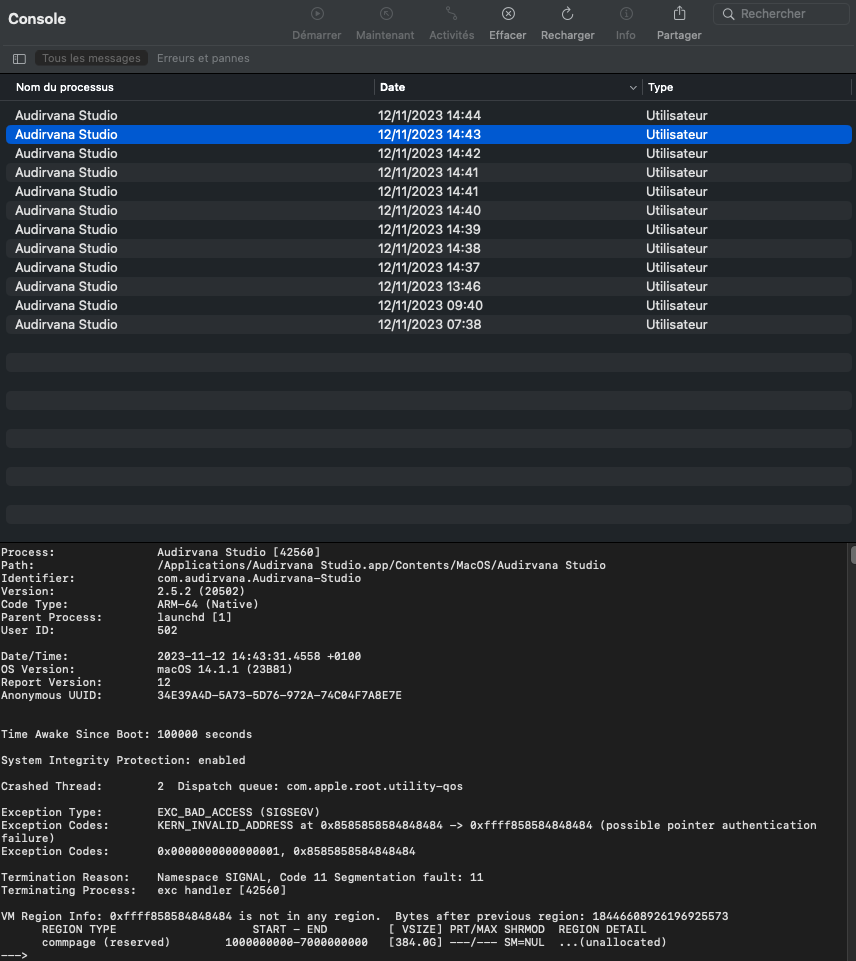Click the Report Version value "12"
856x961 pixels.
tap(164, 682)
